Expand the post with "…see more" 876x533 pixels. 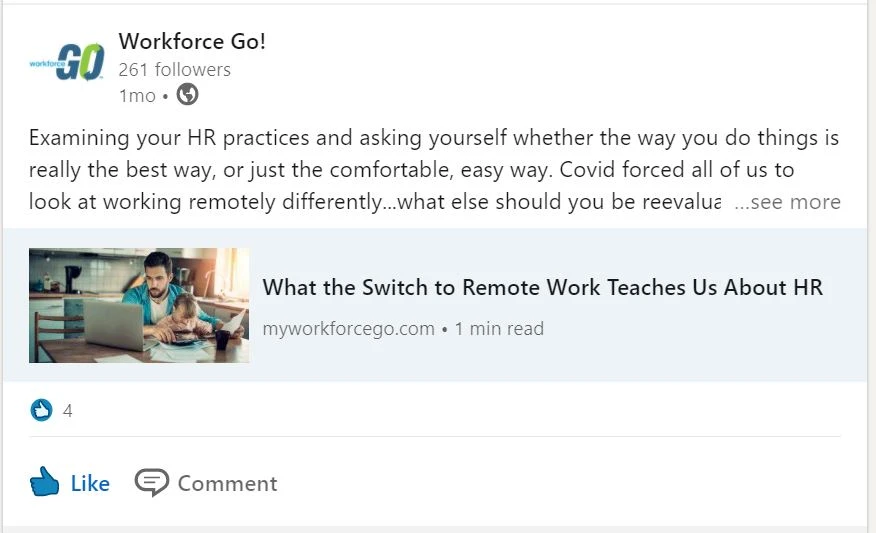pyautogui.click(x=787, y=202)
